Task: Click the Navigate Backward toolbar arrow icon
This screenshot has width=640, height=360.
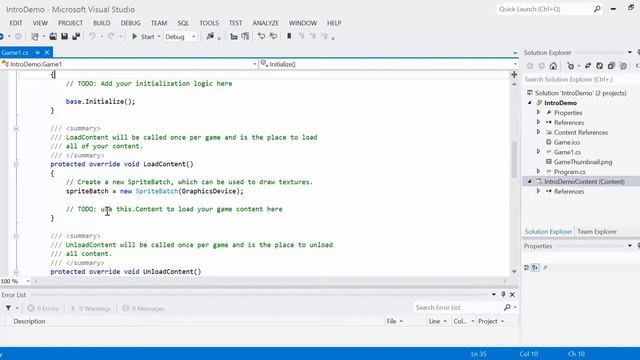Action: point(261,37)
